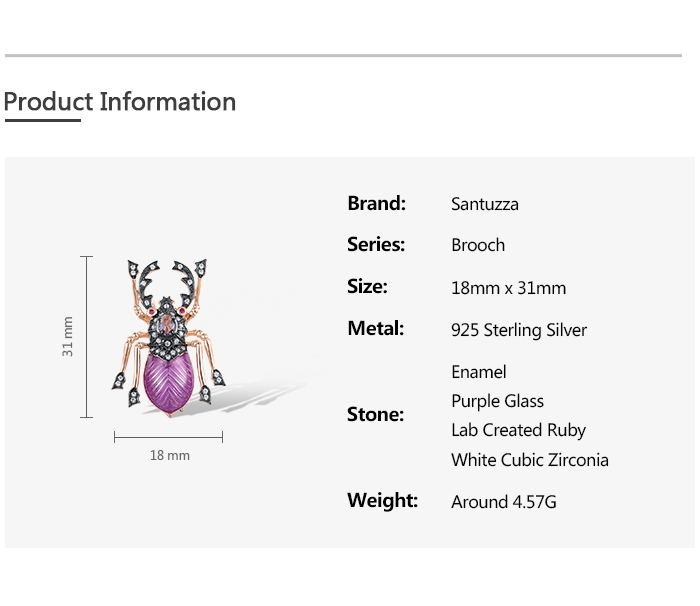Click the Brand: label
This screenshot has width=700, height=606.
(x=376, y=203)
